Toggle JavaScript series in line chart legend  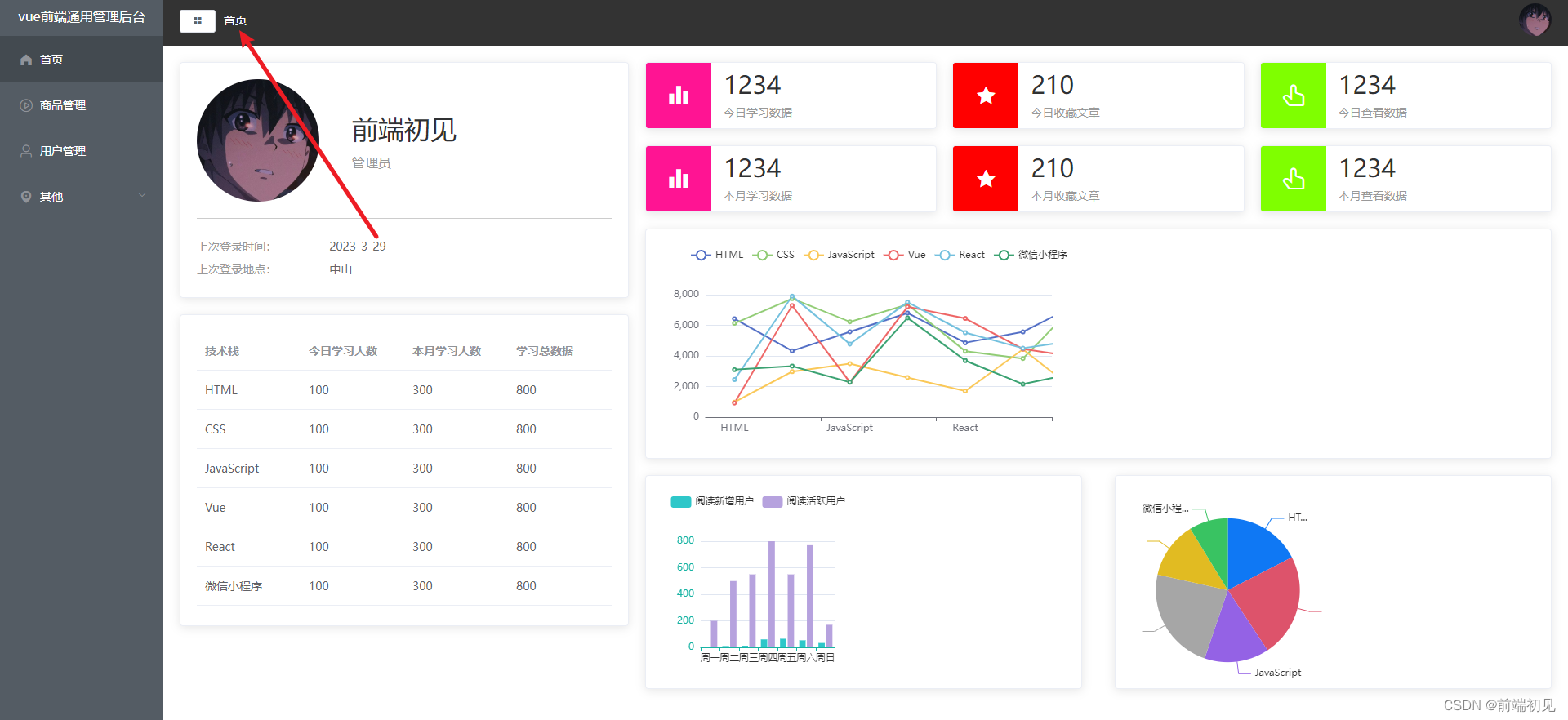(x=840, y=255)
